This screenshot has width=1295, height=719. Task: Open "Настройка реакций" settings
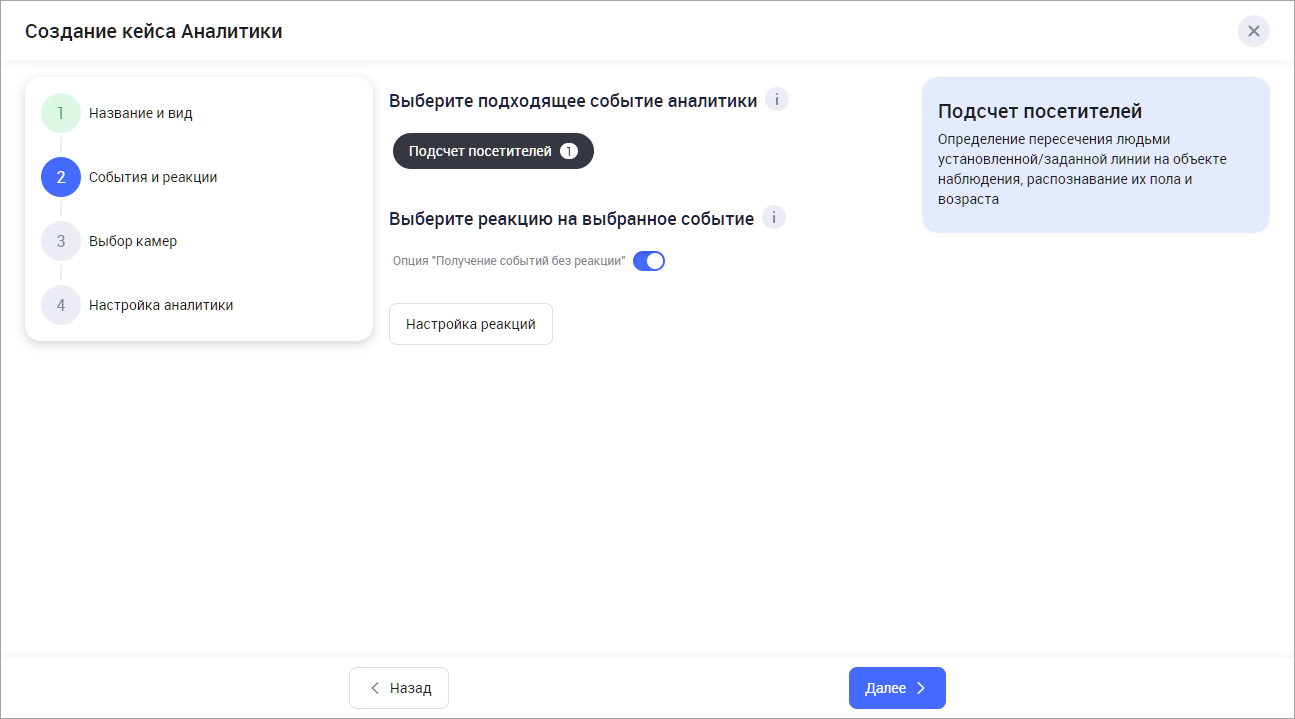click(x=470, y=324)
